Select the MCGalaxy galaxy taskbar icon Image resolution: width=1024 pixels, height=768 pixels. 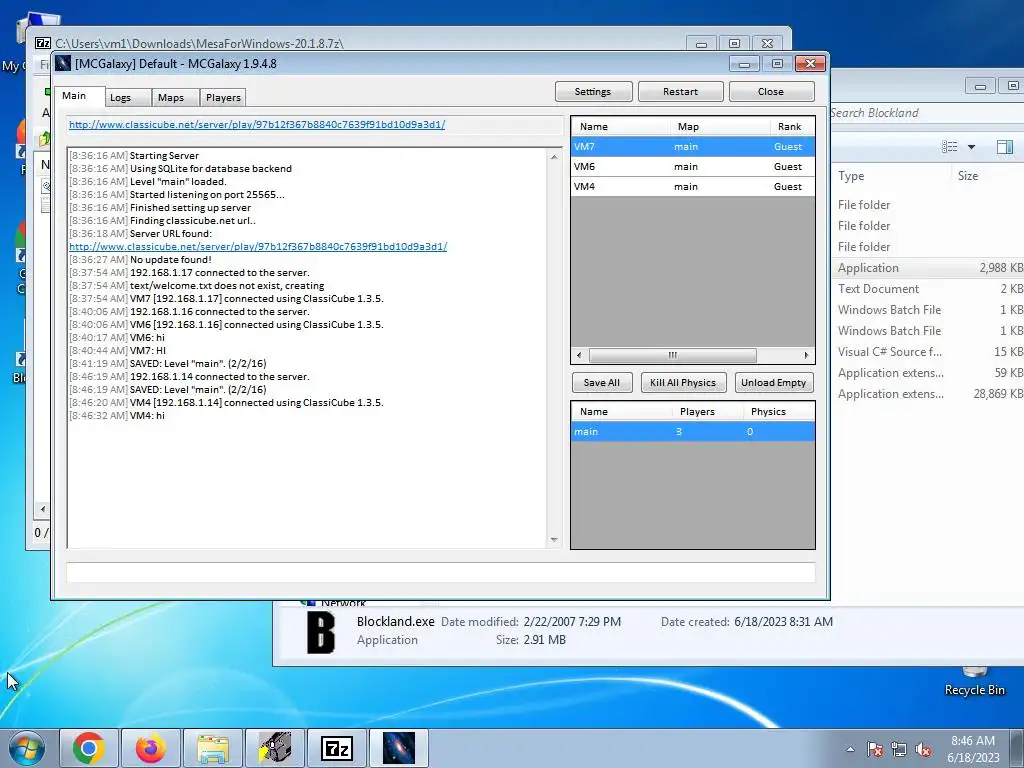click(x=399, y=748)
